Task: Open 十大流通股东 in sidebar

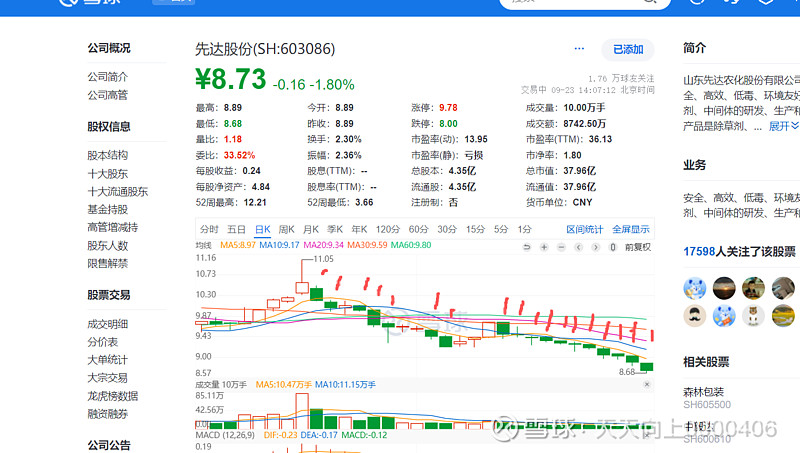Action: (118, 191)
